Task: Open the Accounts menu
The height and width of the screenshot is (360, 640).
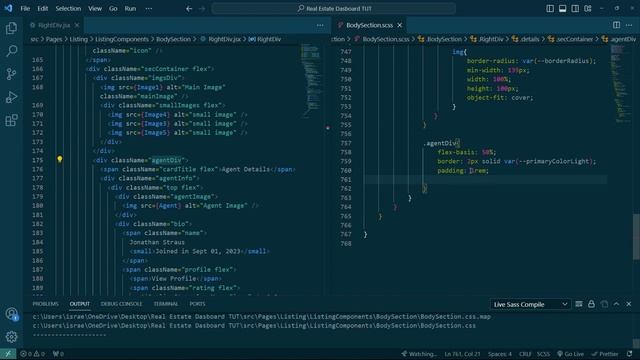Action: (11, 314)
